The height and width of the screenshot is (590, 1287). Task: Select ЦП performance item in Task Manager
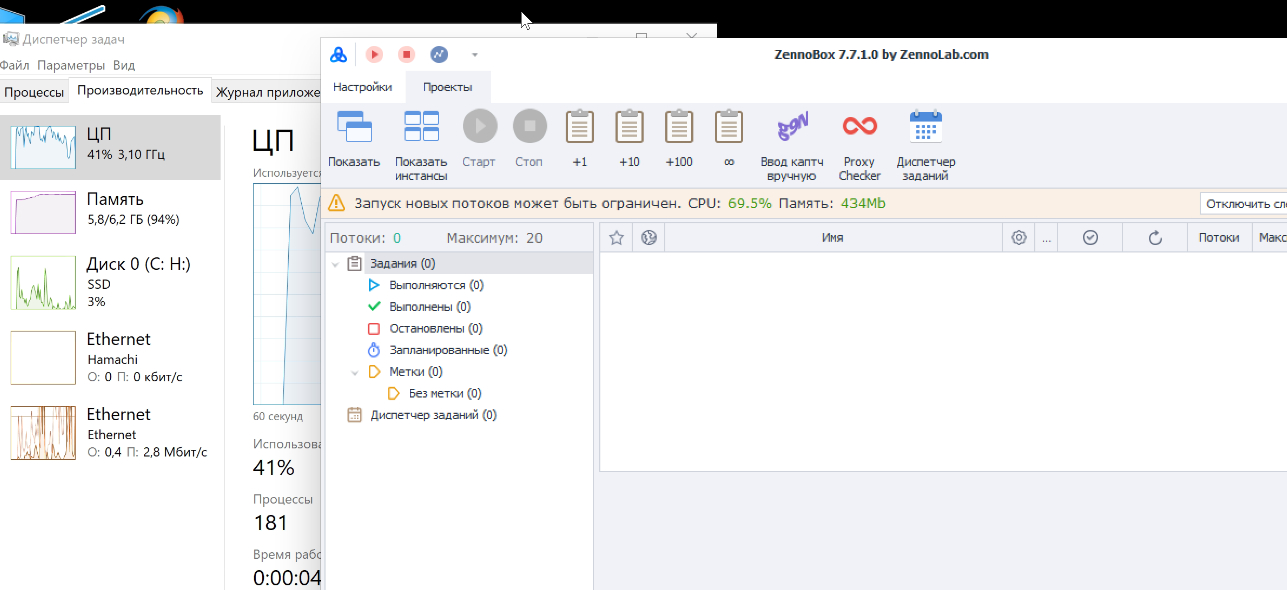pyautogui.click(x=110, y=146)
